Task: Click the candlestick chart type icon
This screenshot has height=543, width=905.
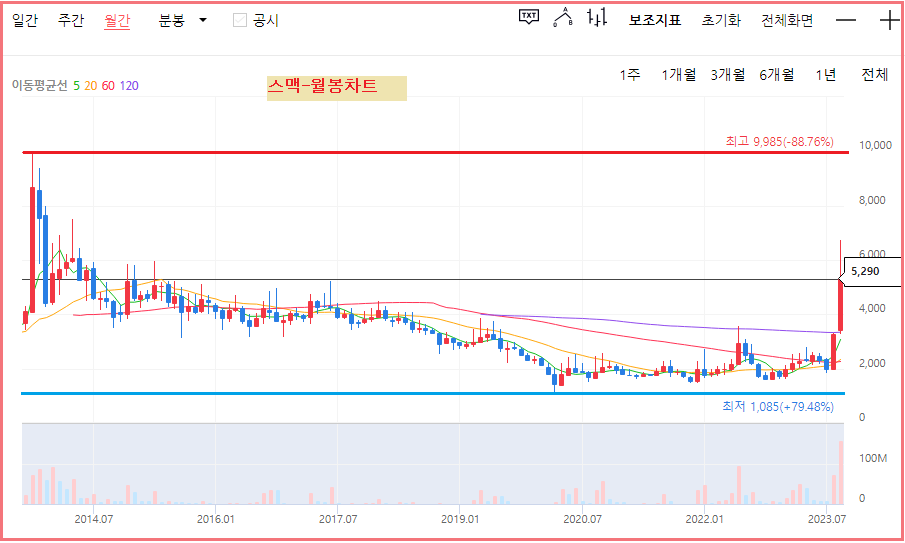Action: point(597,17)
